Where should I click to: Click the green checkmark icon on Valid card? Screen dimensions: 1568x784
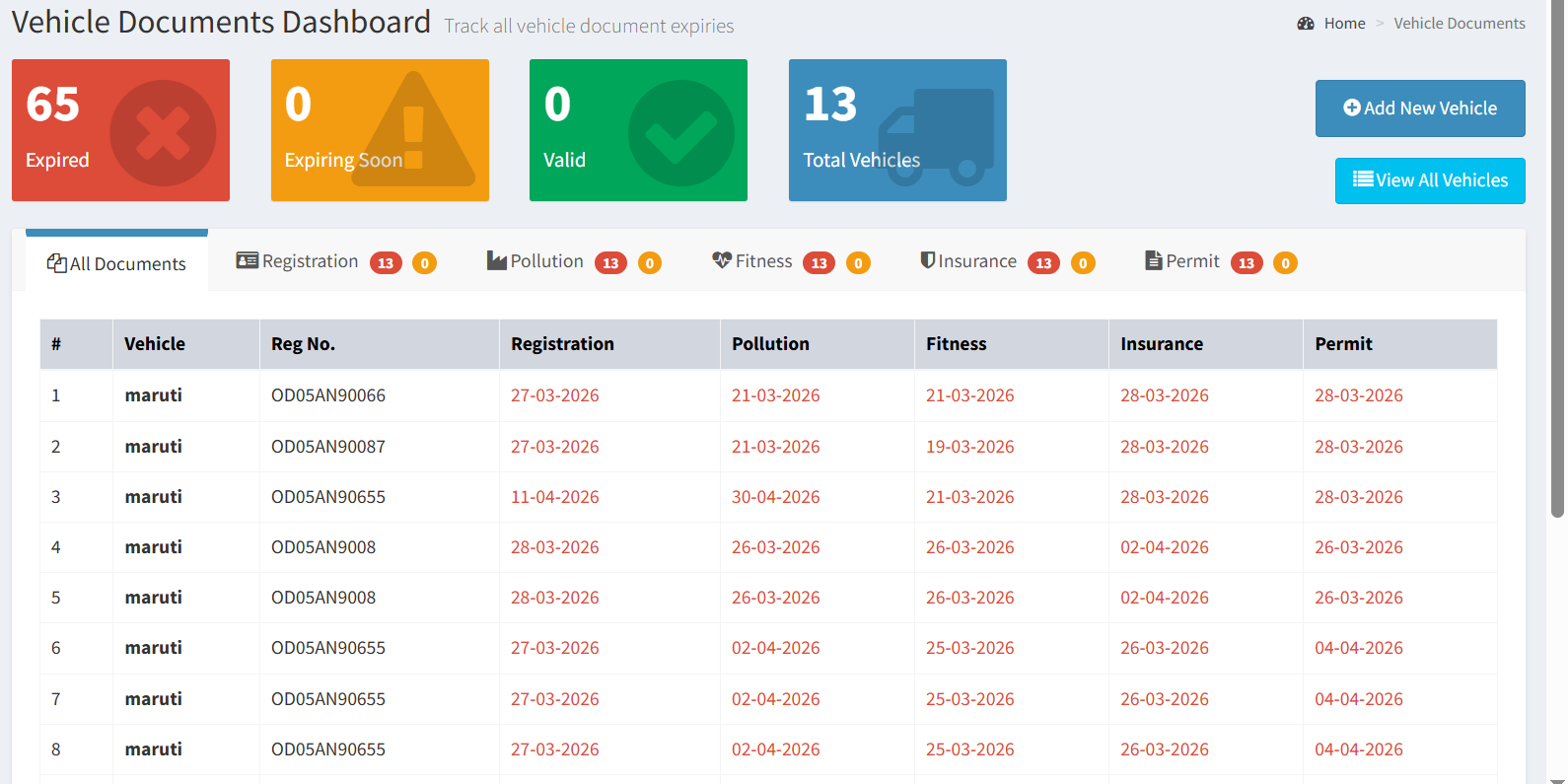click(x=681, y=133)
